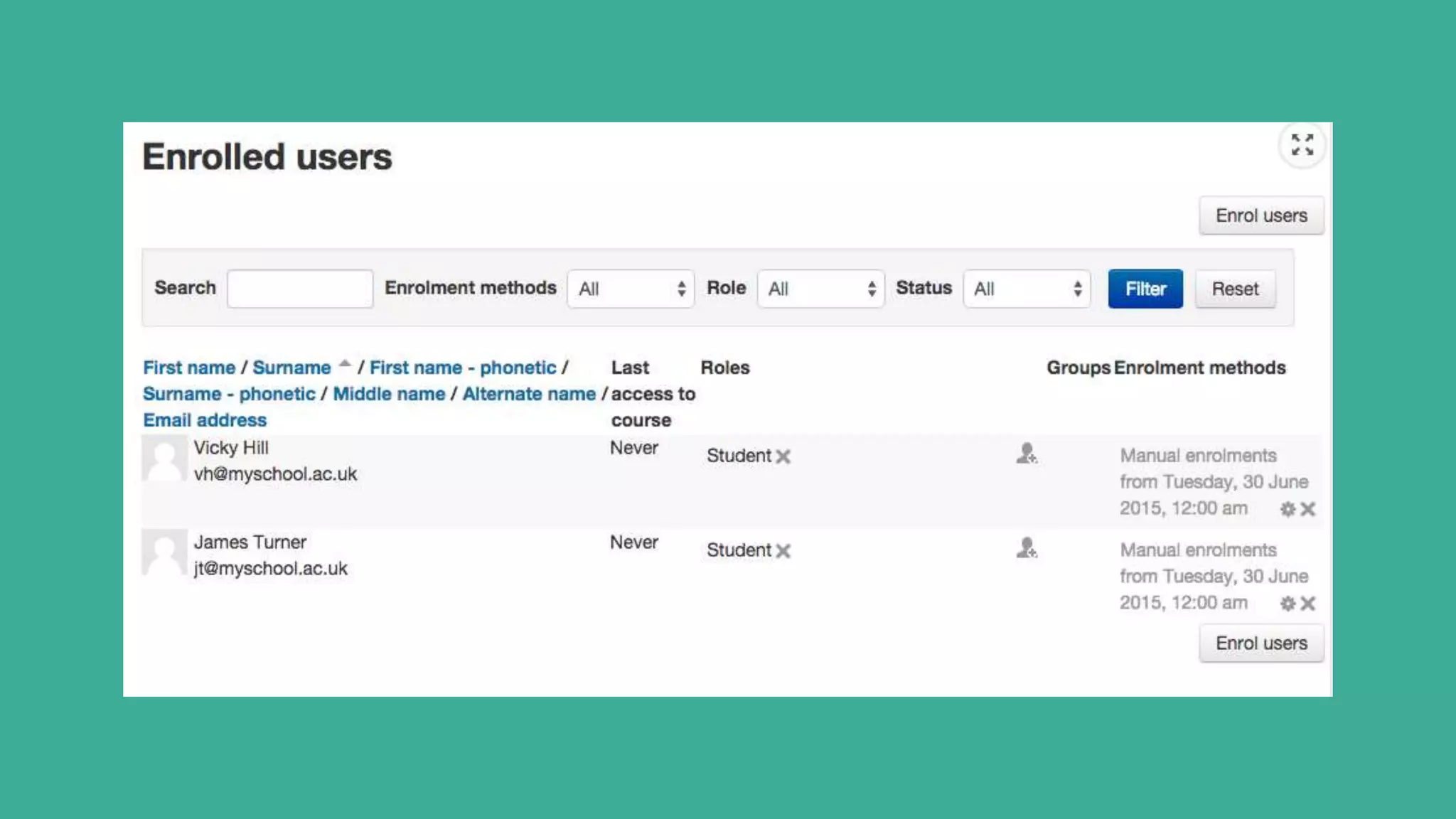Open the Status filter dropdown
This screenshot has height=819, width=1456.
(1027, 289)
